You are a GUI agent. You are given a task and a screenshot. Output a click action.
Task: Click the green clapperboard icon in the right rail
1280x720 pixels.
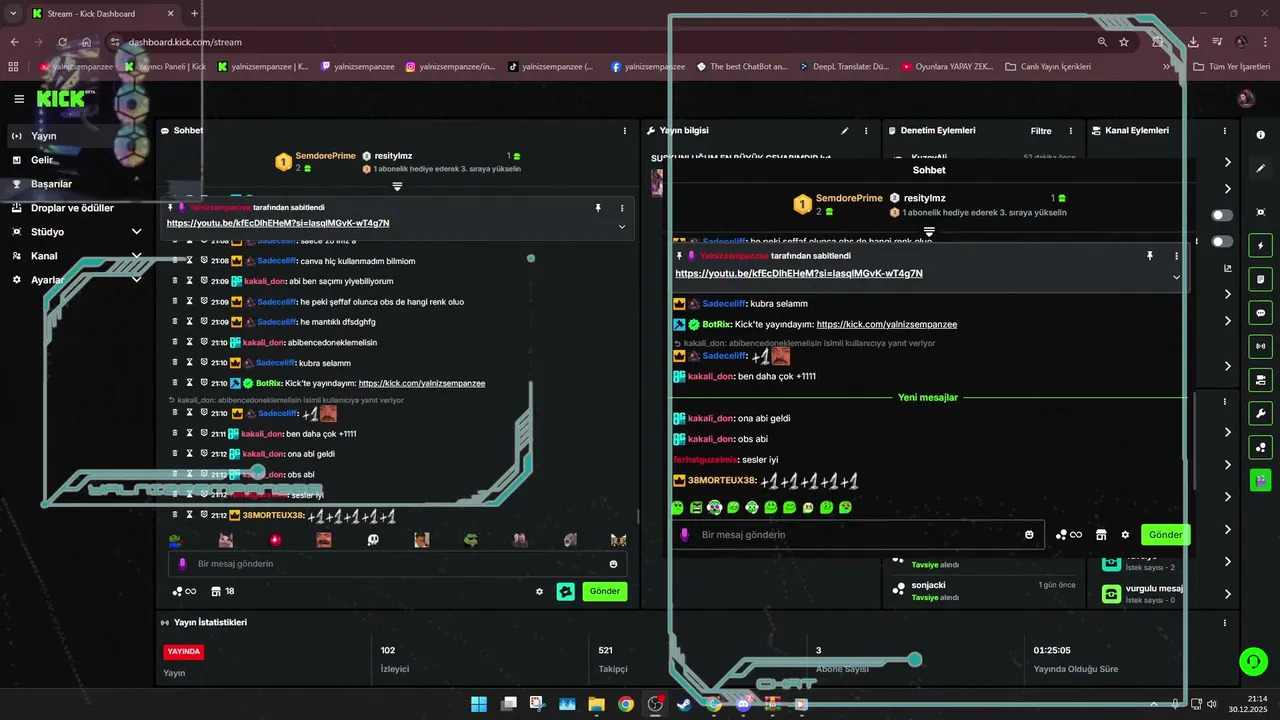pyautogui.click(x=1260, y=480)
